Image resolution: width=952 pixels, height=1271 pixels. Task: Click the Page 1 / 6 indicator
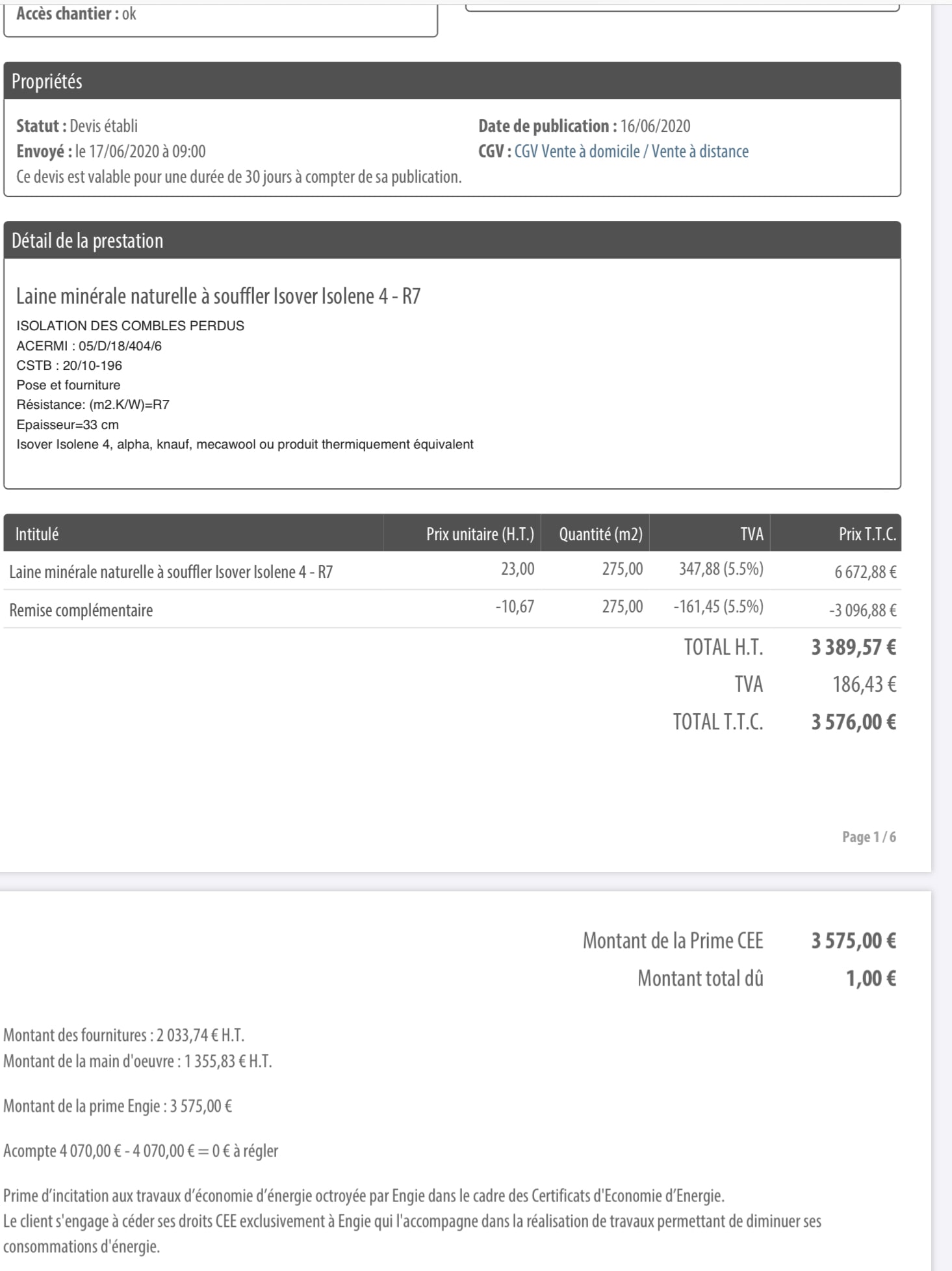pyautogui.click(x=869, y=837)
